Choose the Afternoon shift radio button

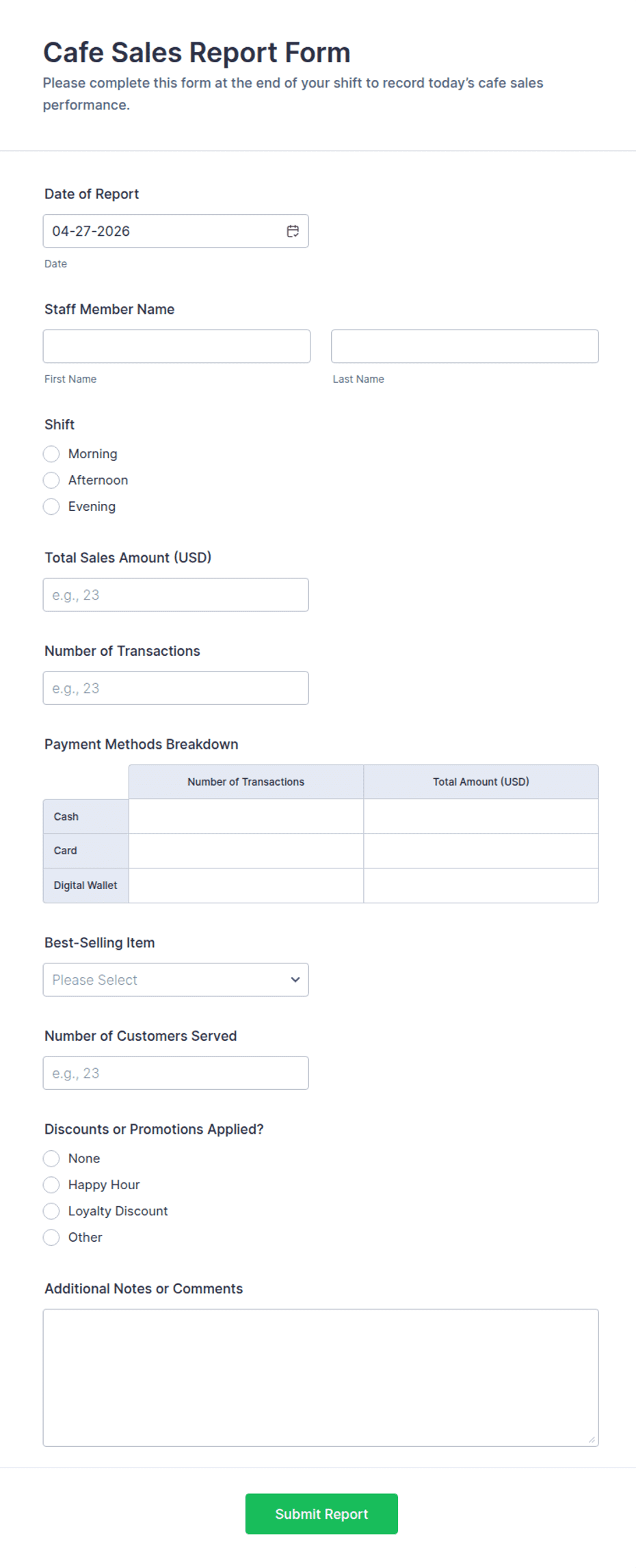click(x=51, y=480)
